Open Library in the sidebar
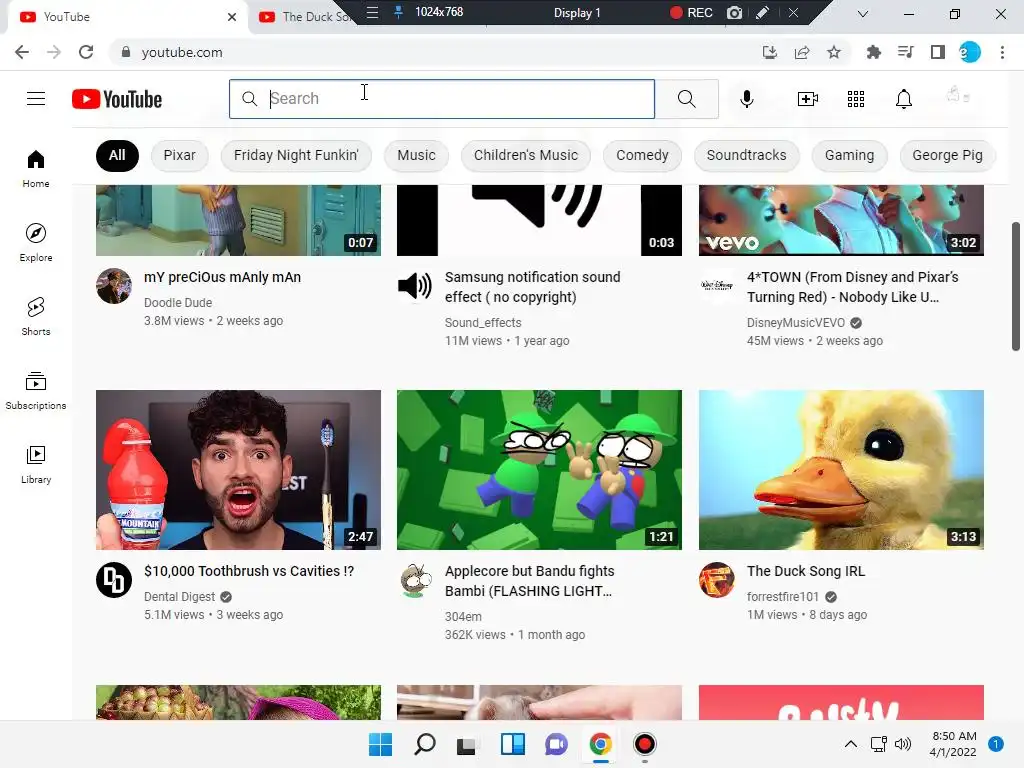Screen dimensions: 1024x768 point(36,464)
